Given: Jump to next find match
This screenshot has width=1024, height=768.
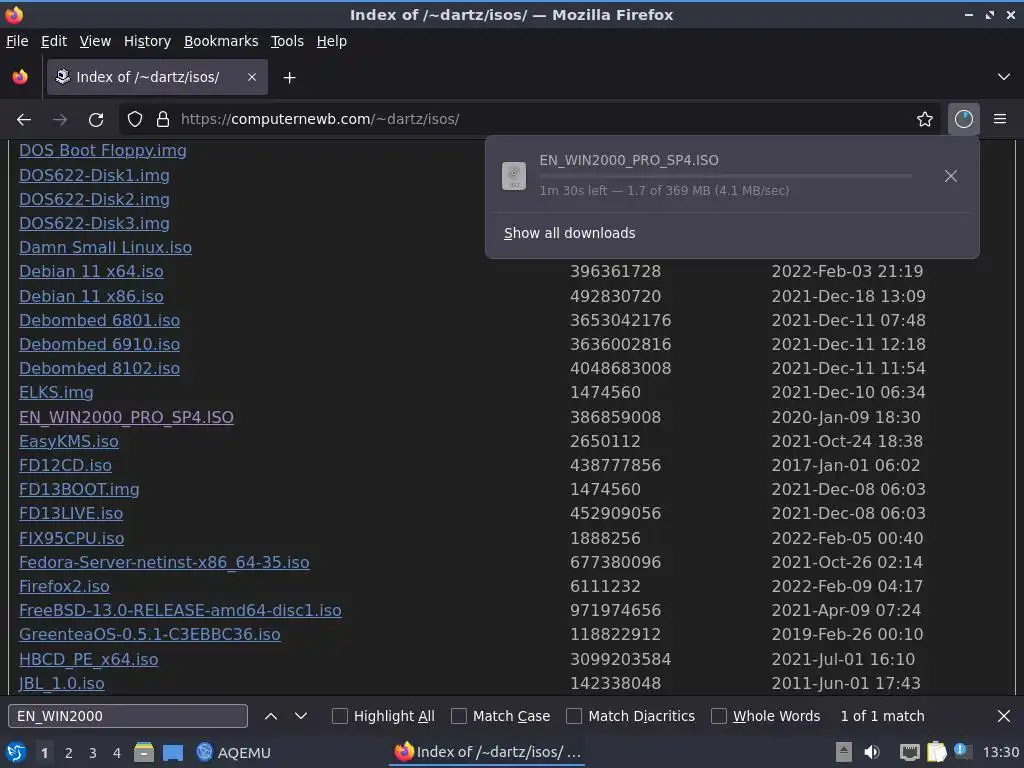Looking at the screenshot, I should [300, 716].
